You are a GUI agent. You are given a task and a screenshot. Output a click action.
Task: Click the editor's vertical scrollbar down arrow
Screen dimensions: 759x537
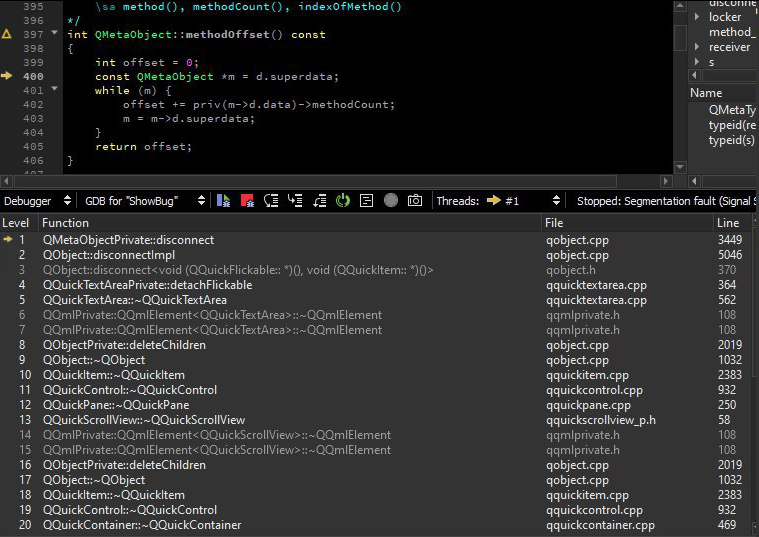681,165
